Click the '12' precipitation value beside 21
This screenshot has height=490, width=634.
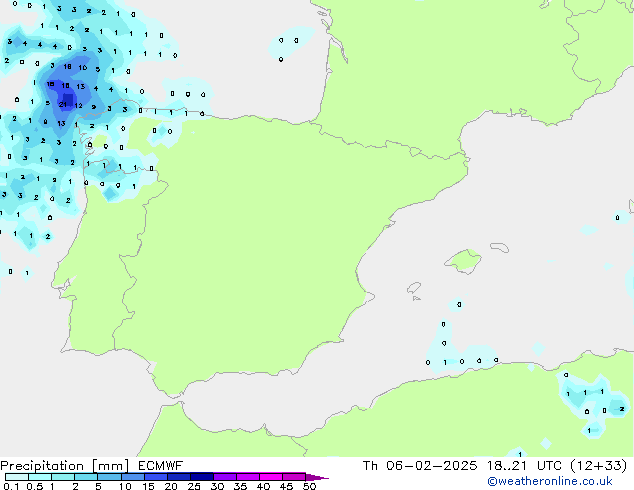point(78,106)
